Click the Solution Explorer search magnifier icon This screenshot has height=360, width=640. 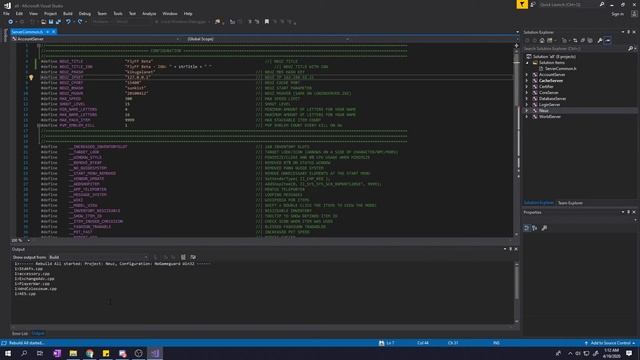click(x=630, y=49)
